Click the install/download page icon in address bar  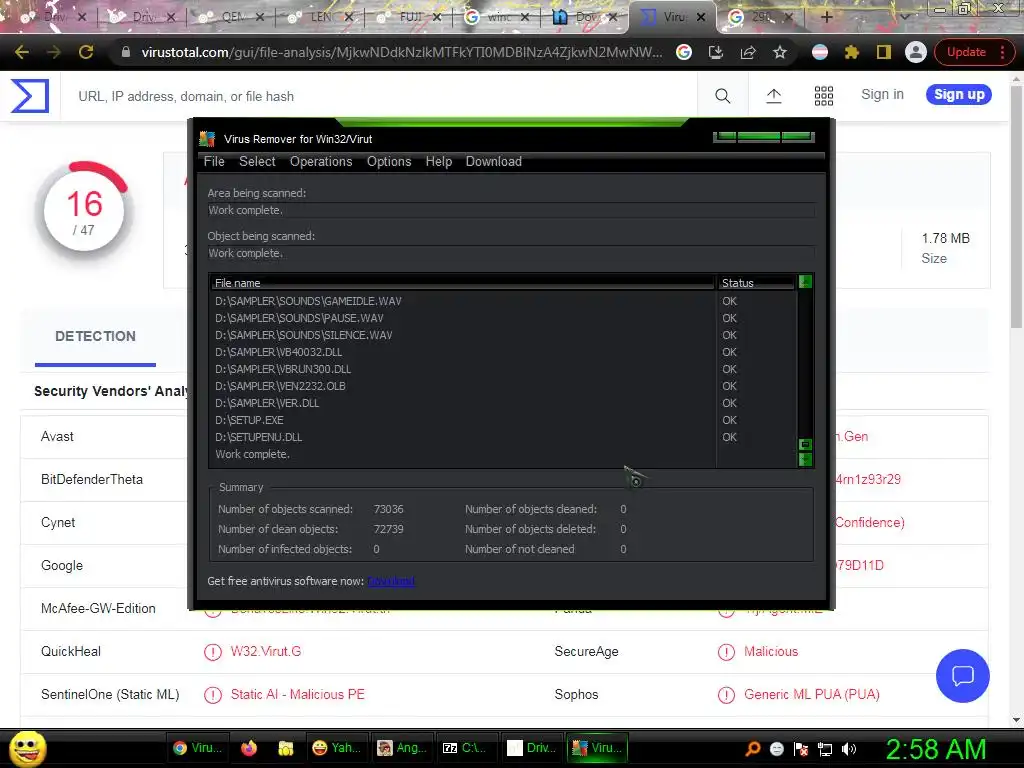tap(716, 52)
